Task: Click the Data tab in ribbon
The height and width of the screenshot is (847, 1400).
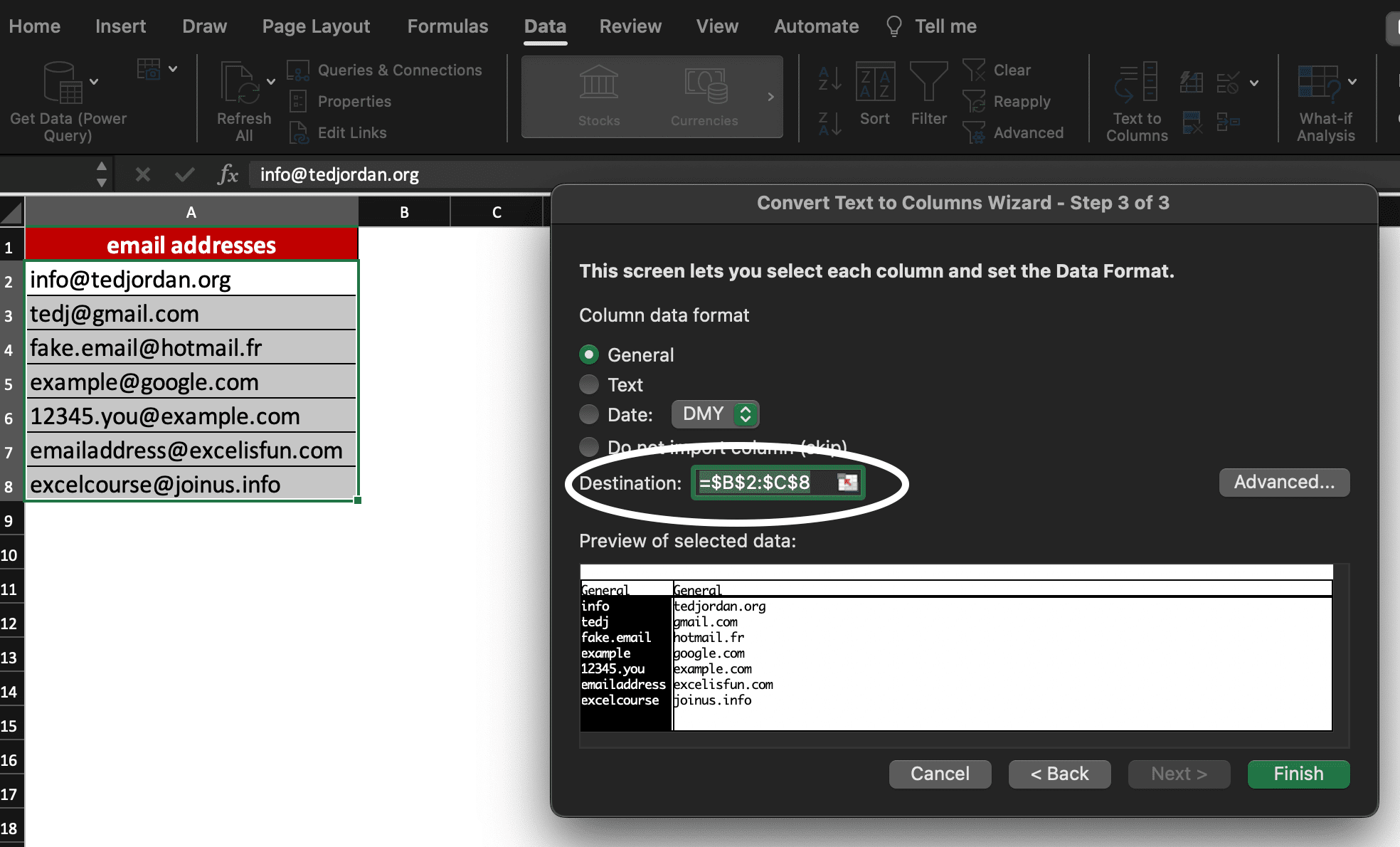Action: click(x=545, y=26)
